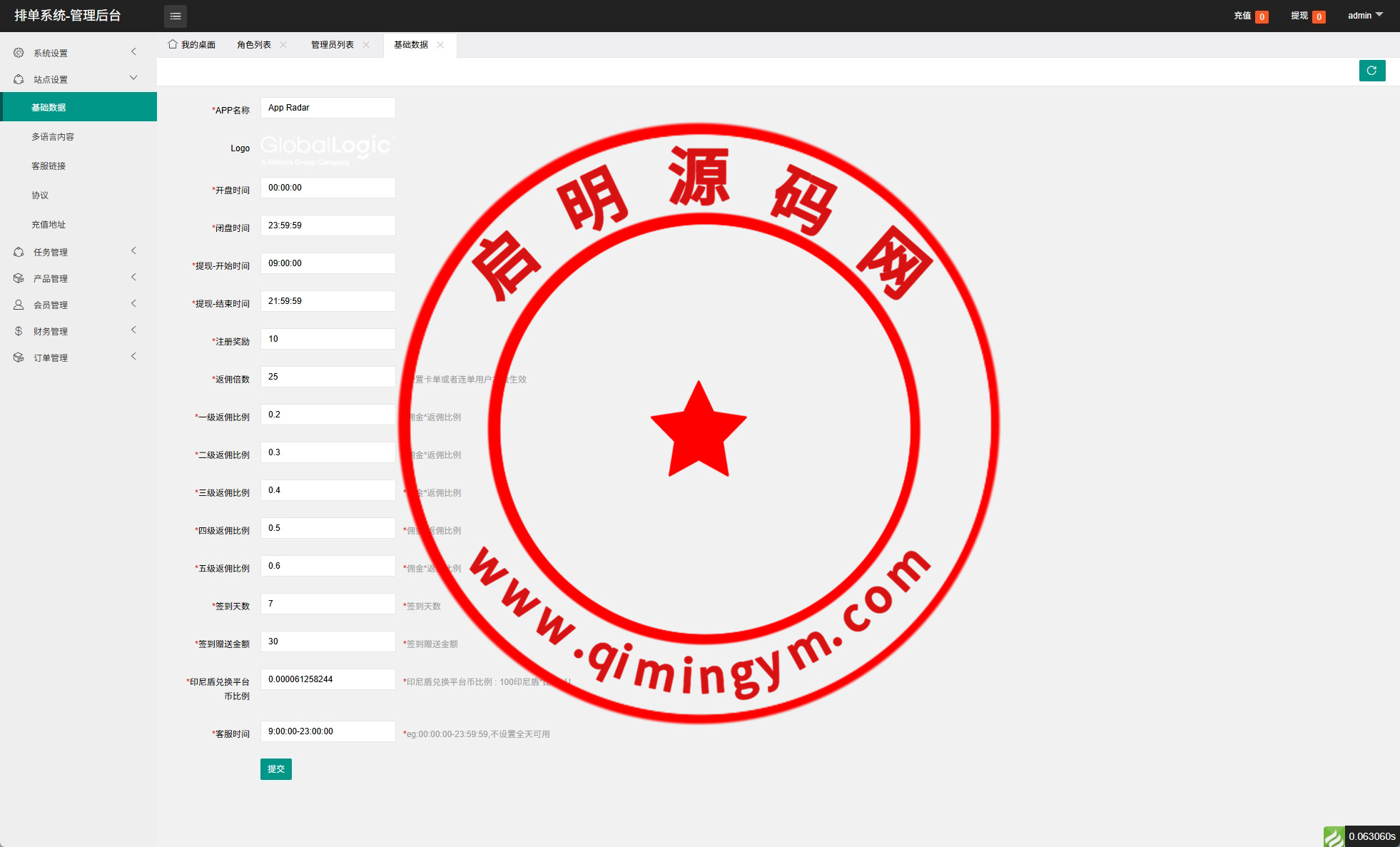Expand the 订单管理 menu chevron
1400x847 pixels.
(133, 356)
